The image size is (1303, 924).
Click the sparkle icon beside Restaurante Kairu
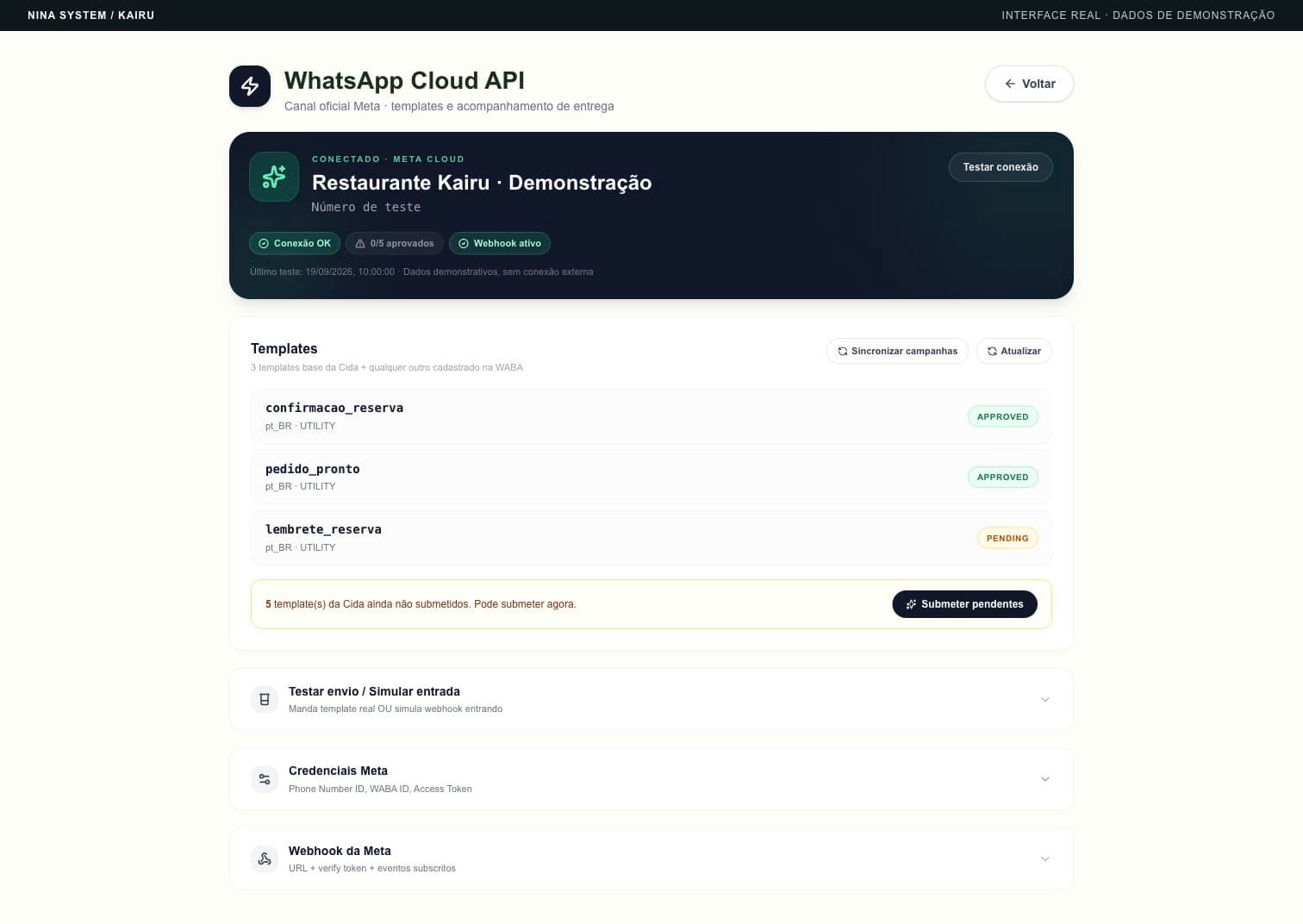pos(274,177)
